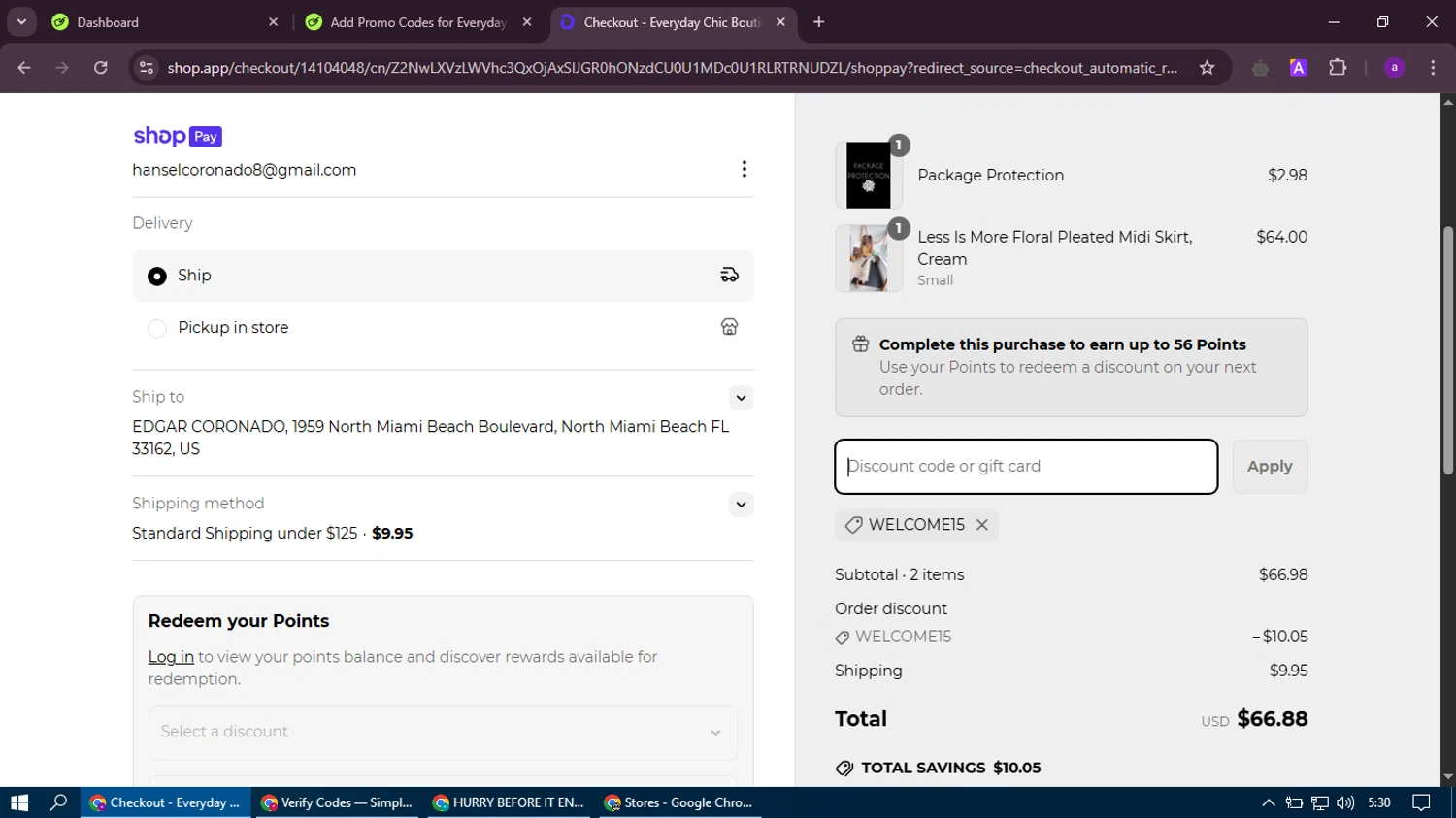This screenshot has width=1456, height=818.
Task: Open the Chrome profile avatar
Action: (1394, 68)
